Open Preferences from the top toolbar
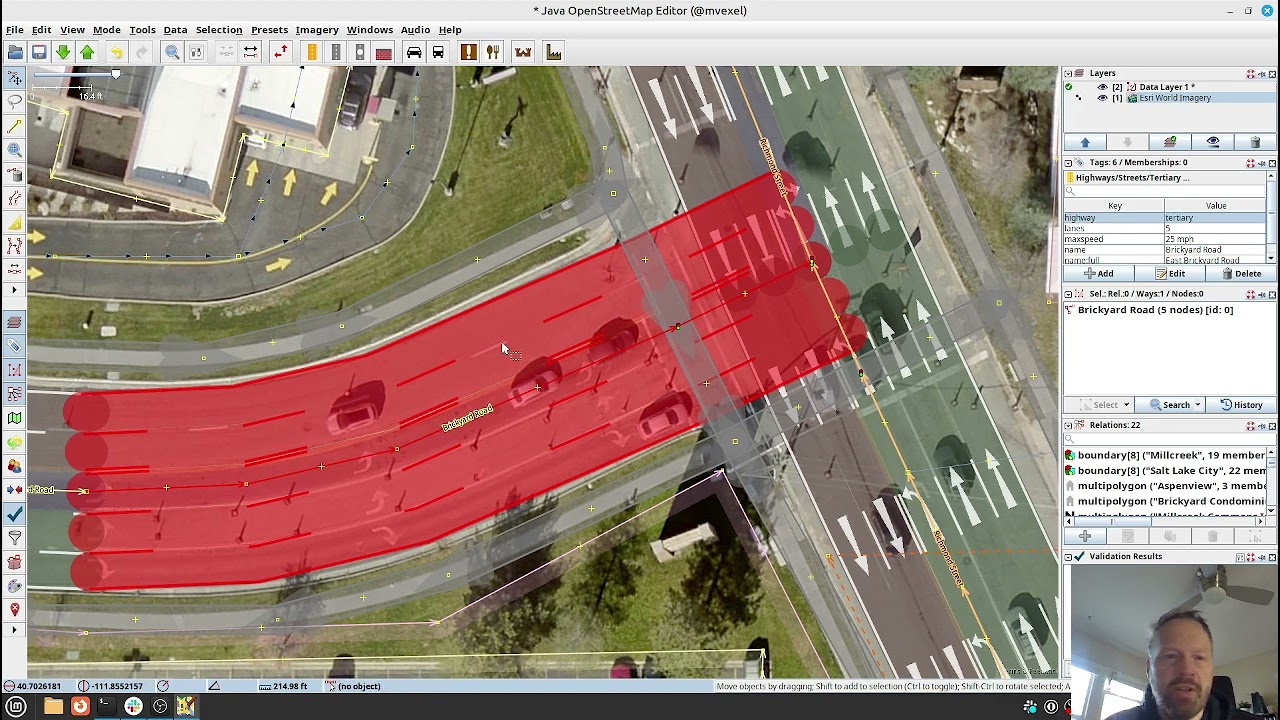The image size is (1280, 720). (196, 52)
